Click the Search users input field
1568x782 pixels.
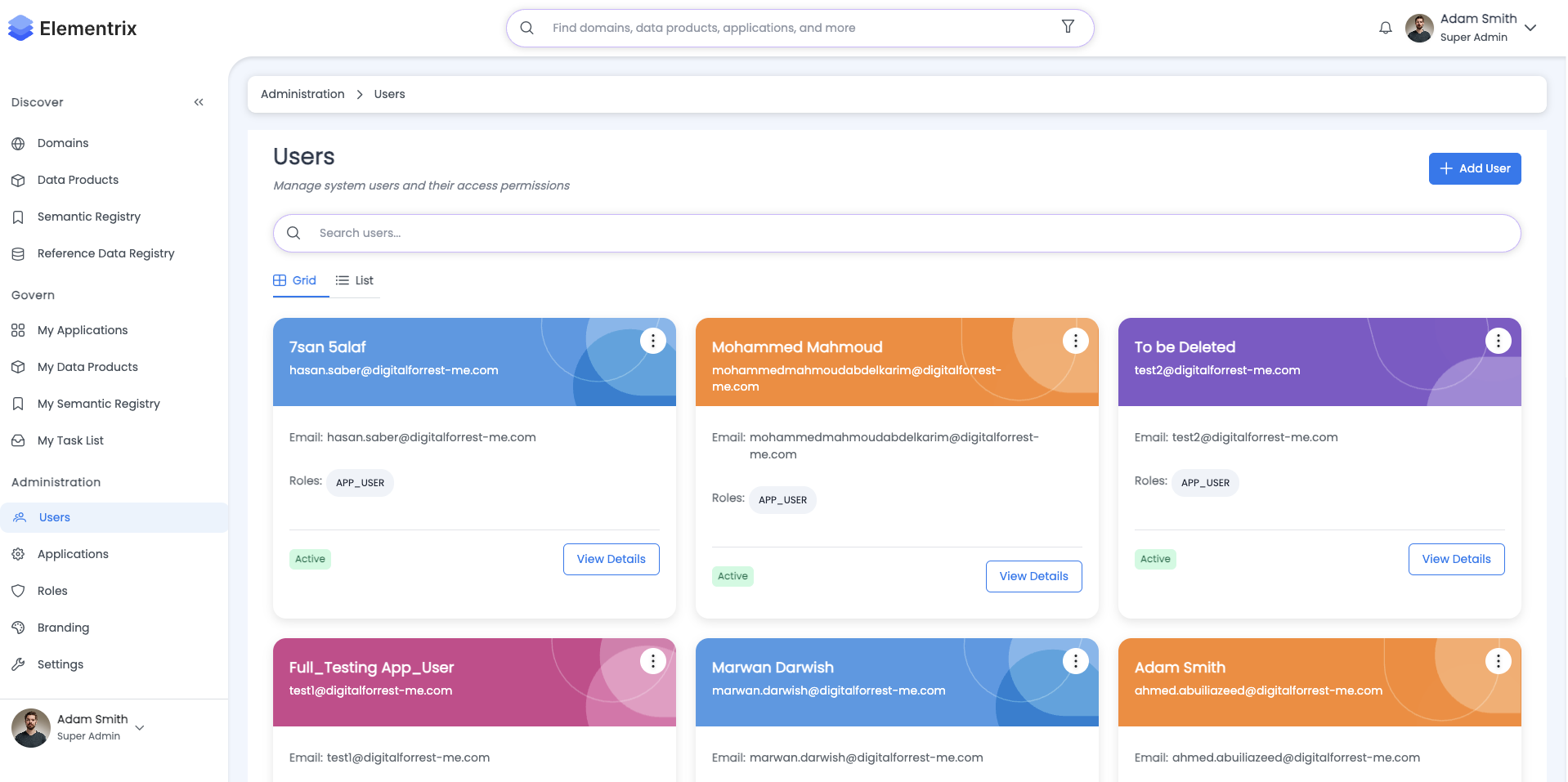click(896, 233)
